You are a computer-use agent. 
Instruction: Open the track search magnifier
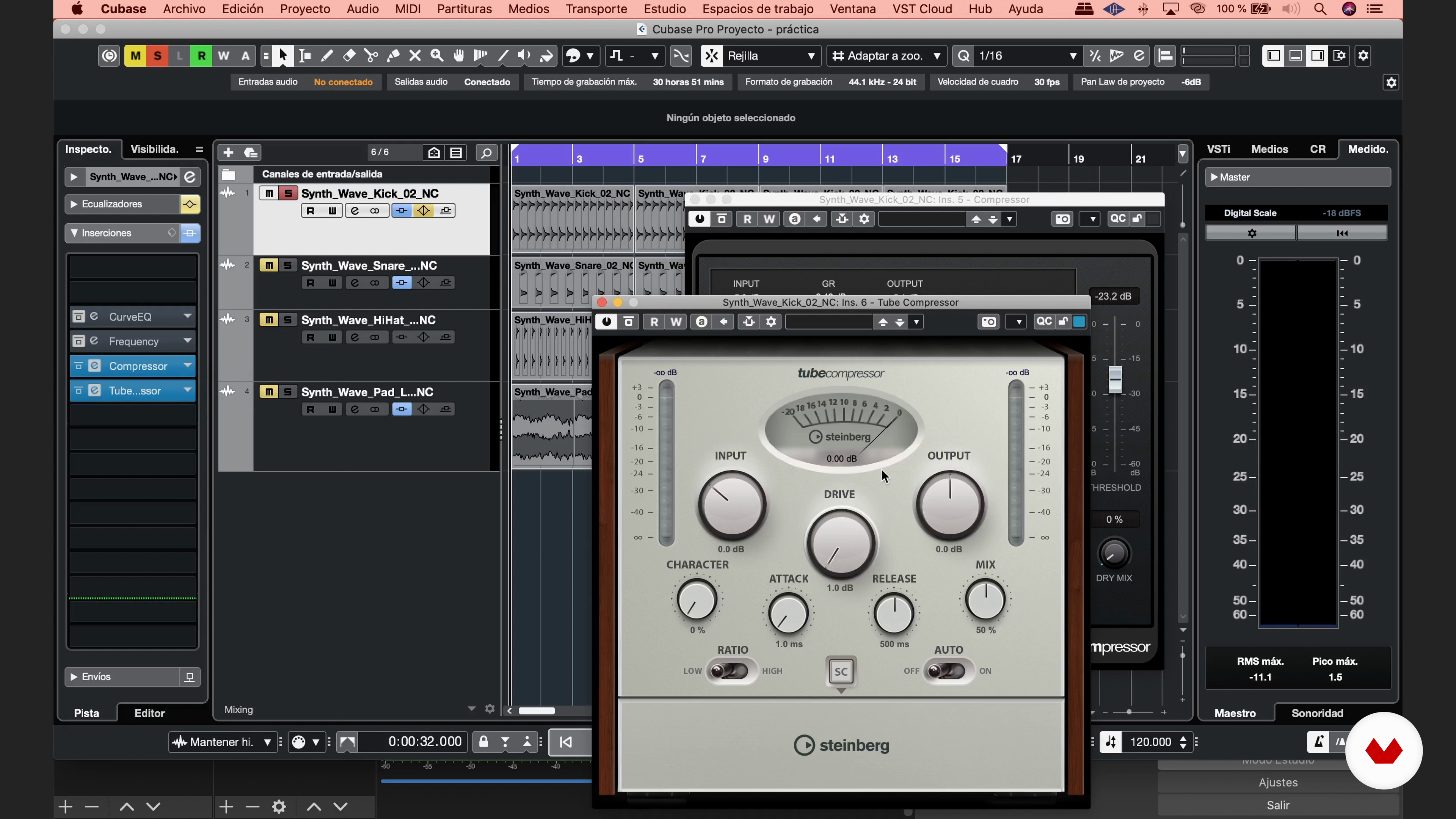pyautogui.click(x=486, y=152)
